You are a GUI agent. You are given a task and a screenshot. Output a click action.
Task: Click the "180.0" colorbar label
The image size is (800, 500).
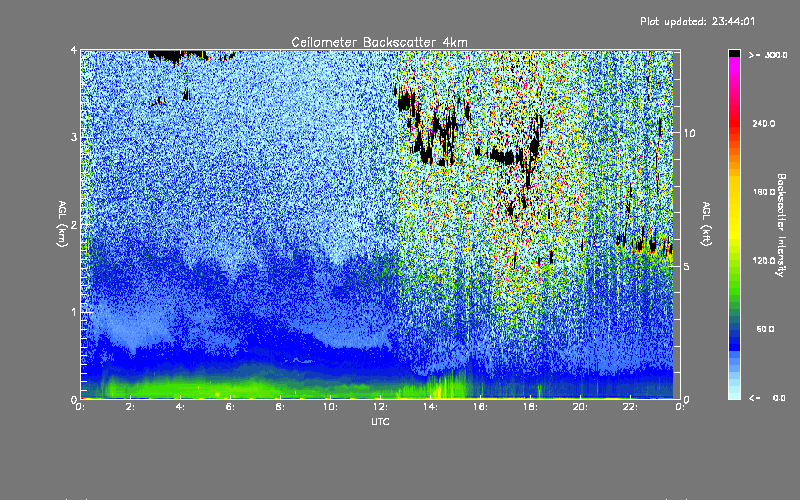(x=763, y=192)
